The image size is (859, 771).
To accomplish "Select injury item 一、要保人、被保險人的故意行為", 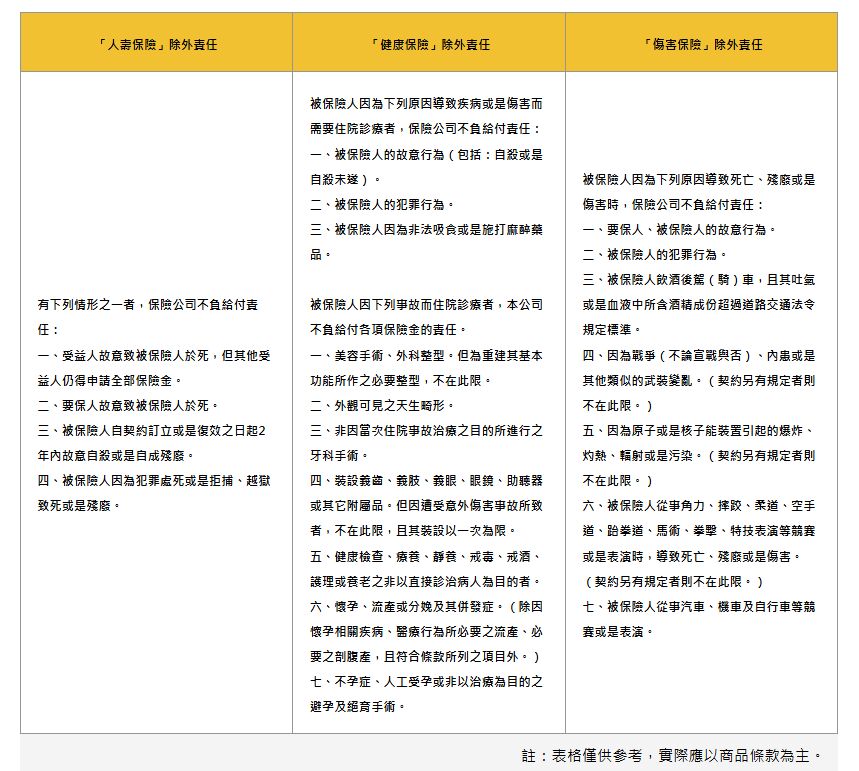I will [680, 229].
